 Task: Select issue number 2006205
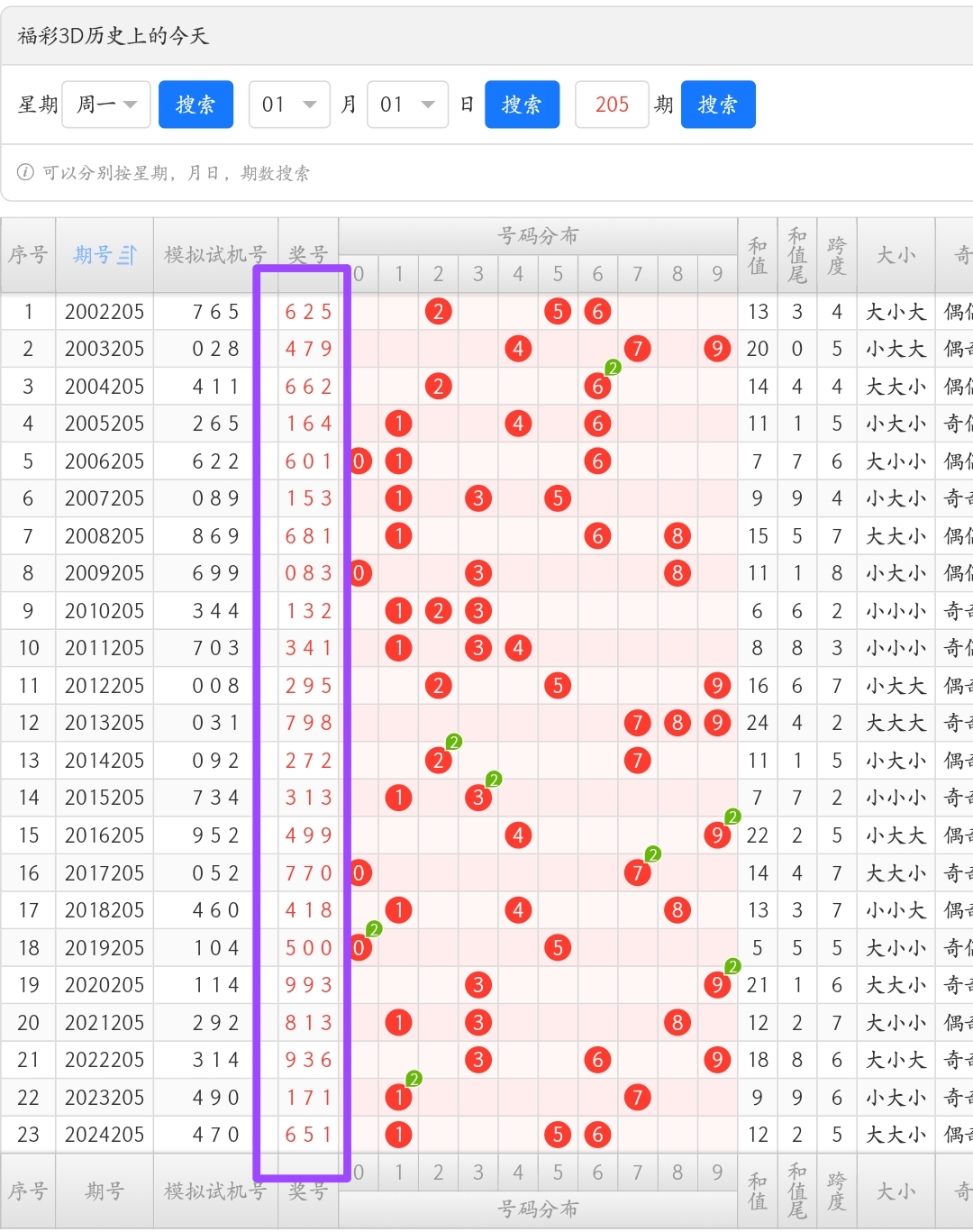coord(105,461)
